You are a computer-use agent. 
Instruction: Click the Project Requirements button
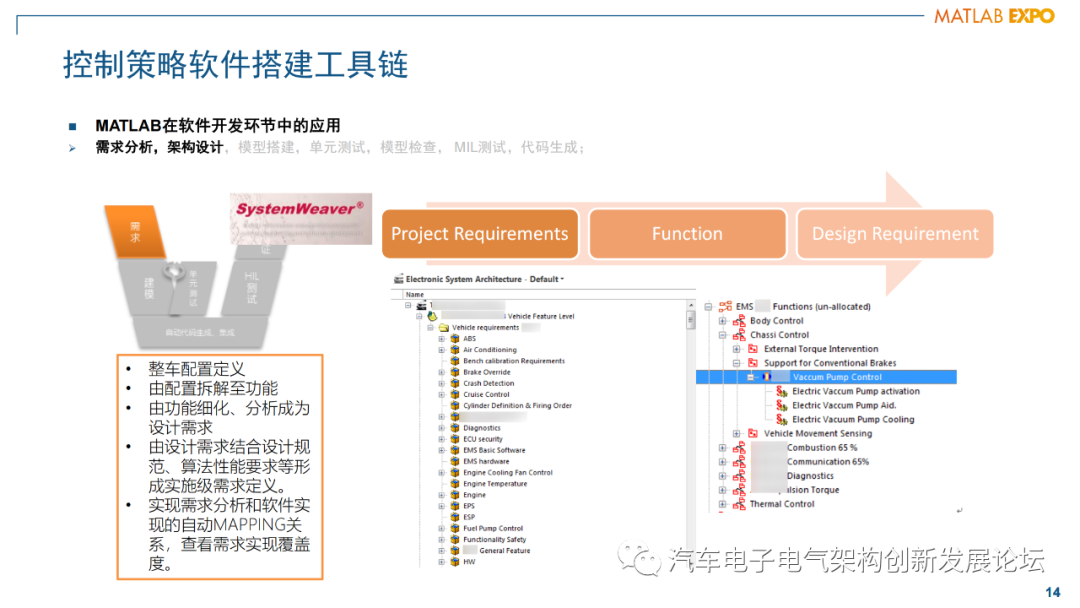coord(480,233)
